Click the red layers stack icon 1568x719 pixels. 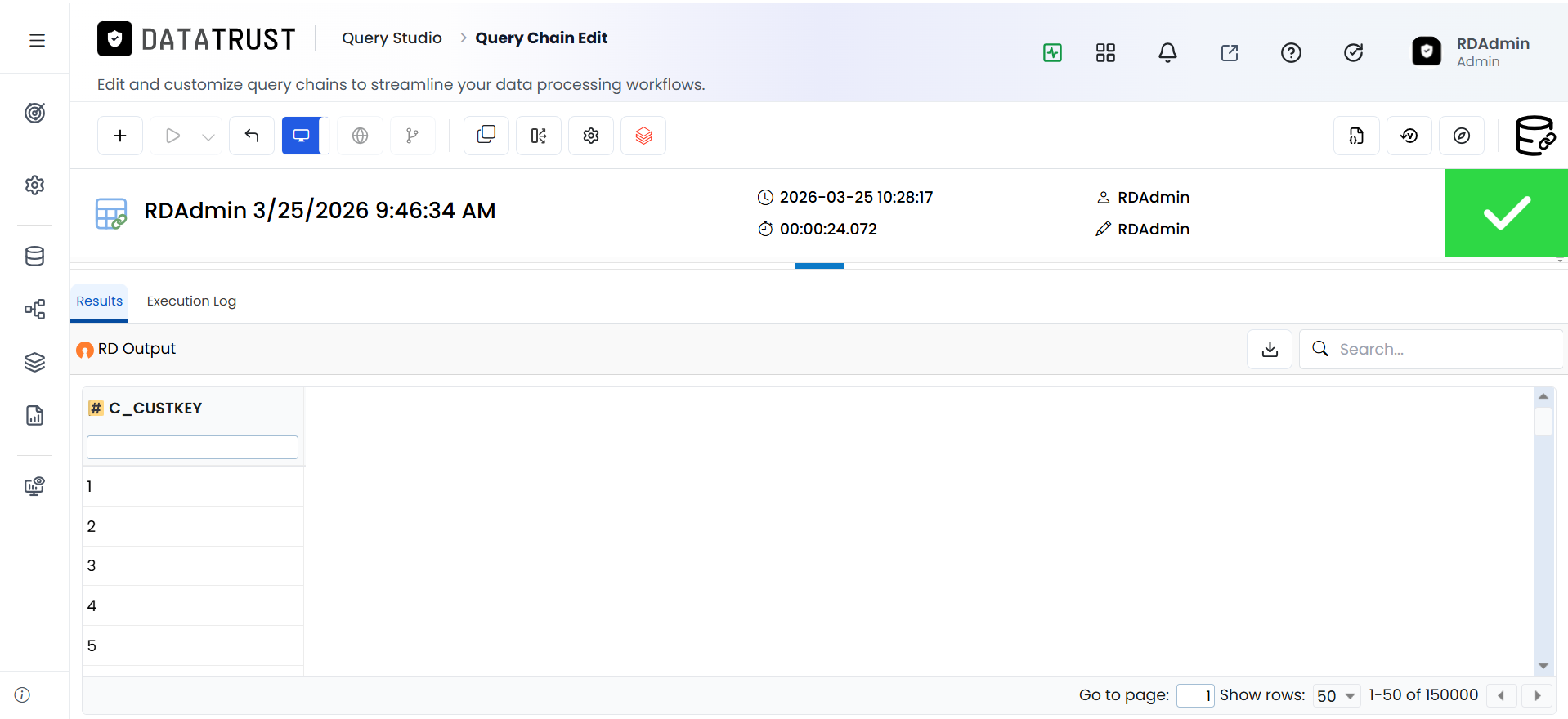[x=643, y=136]
